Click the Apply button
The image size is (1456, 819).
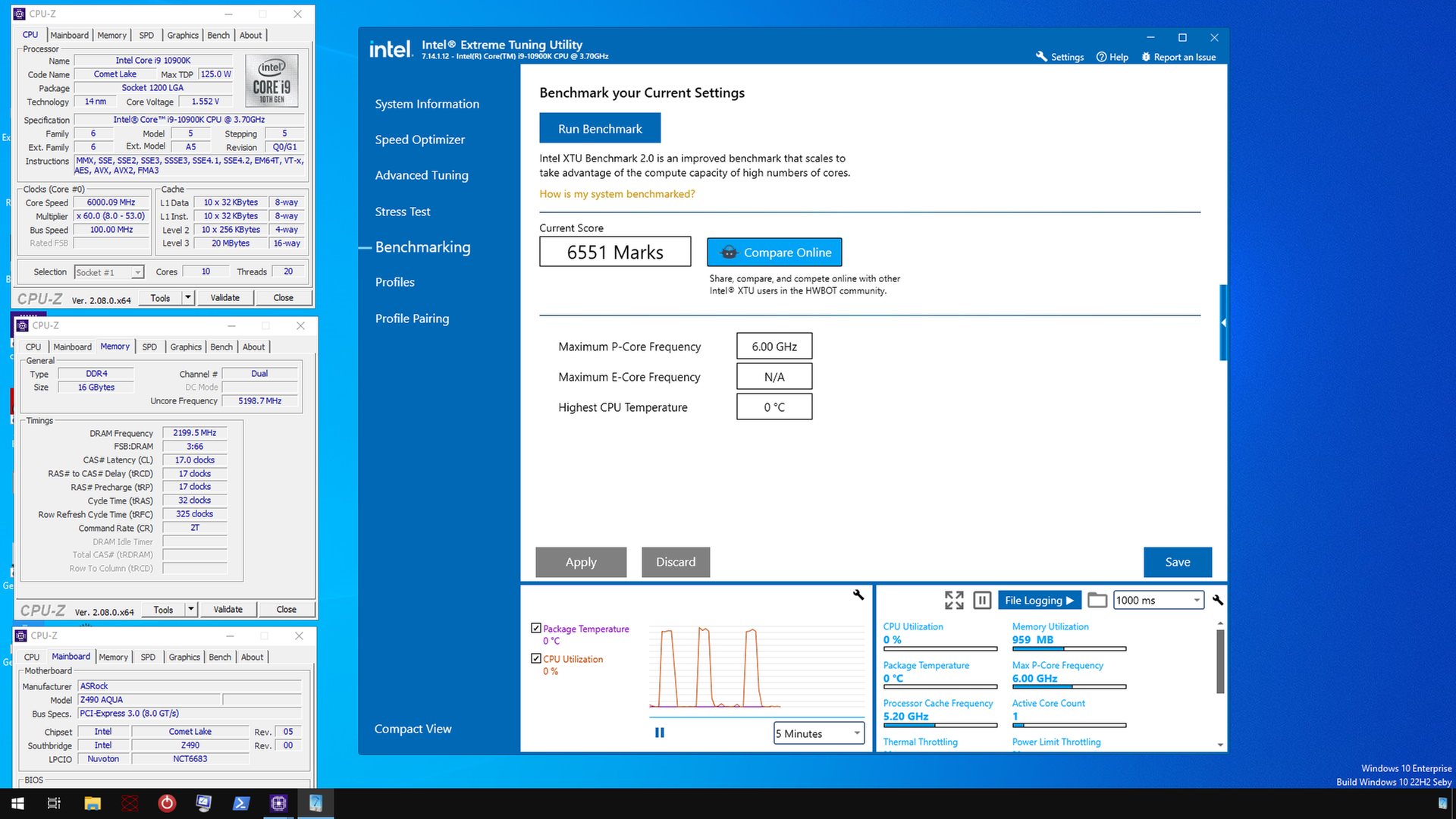tap(581, 562)
